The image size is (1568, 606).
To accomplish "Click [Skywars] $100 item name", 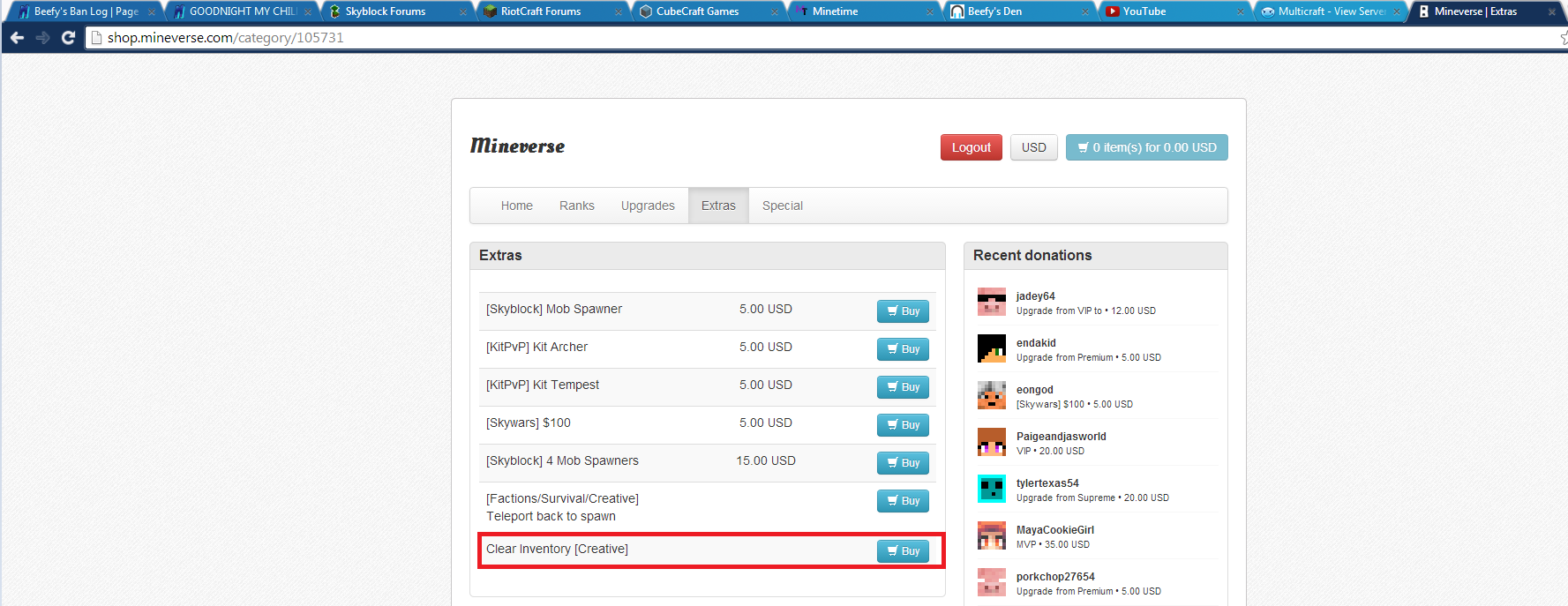I will [x=529, y=423].
